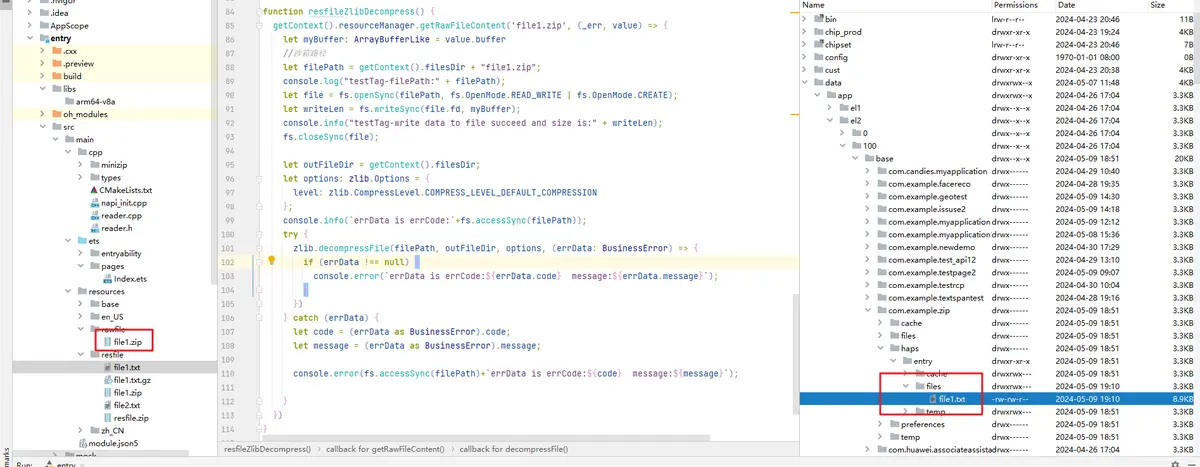The width and height of the screenshot is (1200, 467).
Task: Expand the entryability folder
Action: pos(78,253)
